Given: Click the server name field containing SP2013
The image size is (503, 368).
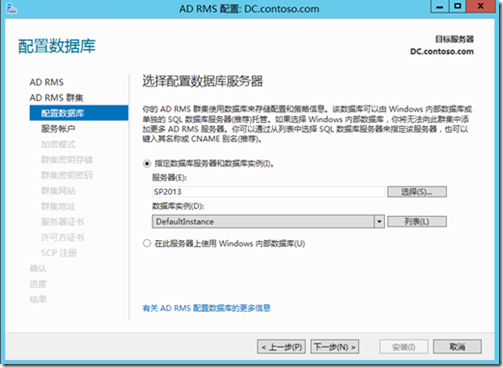Looking at the screenshot, I should tap(268, 192).
